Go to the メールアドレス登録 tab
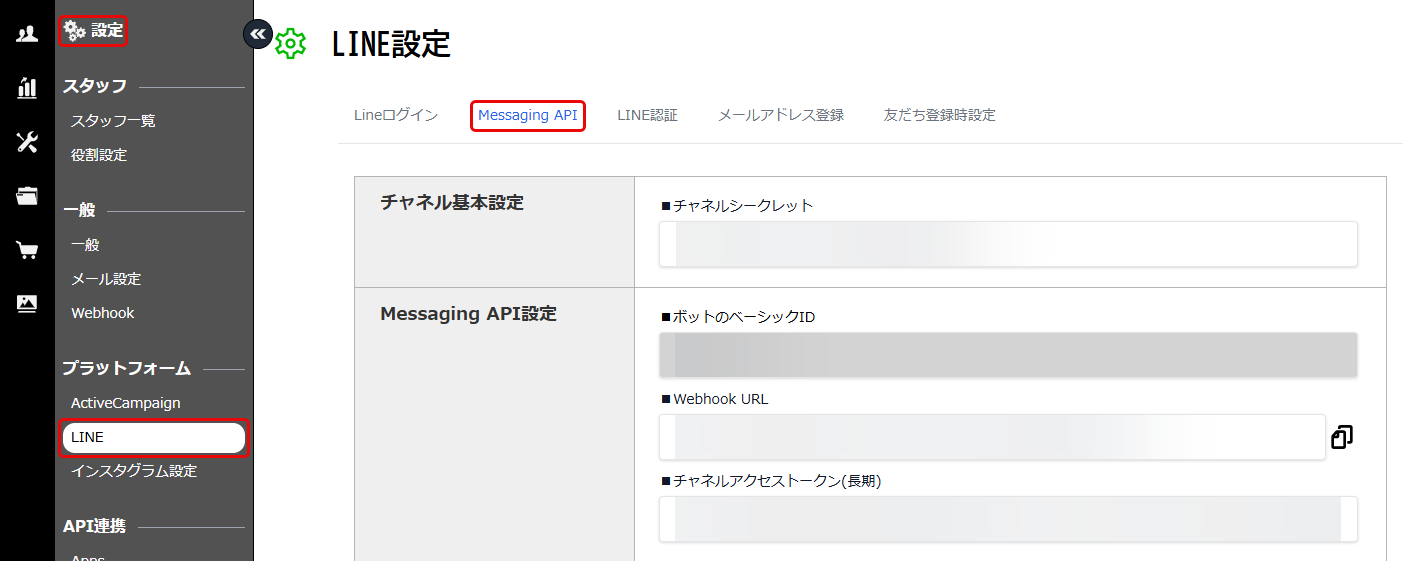 (781, 115)
